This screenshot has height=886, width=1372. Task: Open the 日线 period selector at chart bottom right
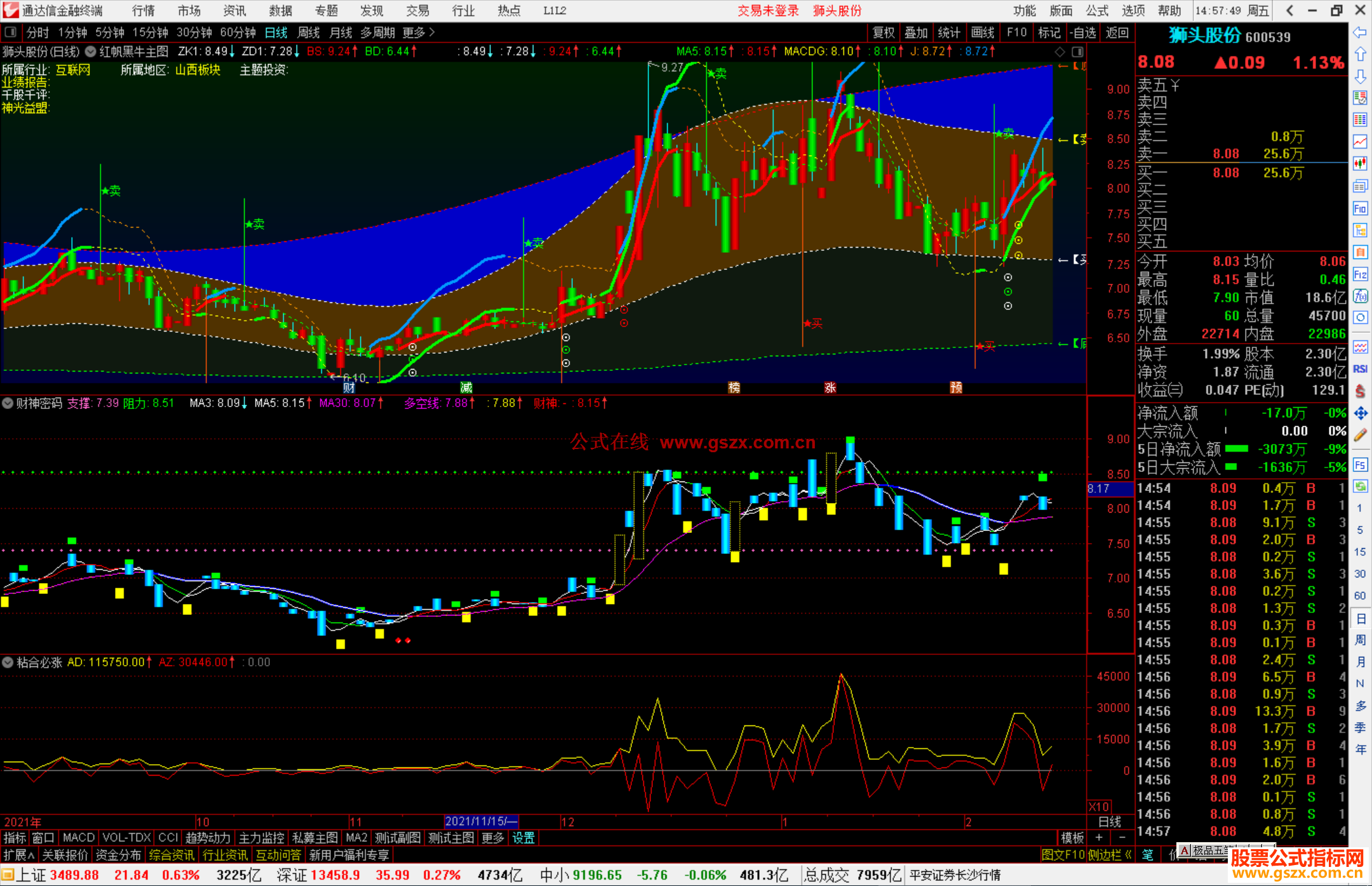tap(1110, 822)
